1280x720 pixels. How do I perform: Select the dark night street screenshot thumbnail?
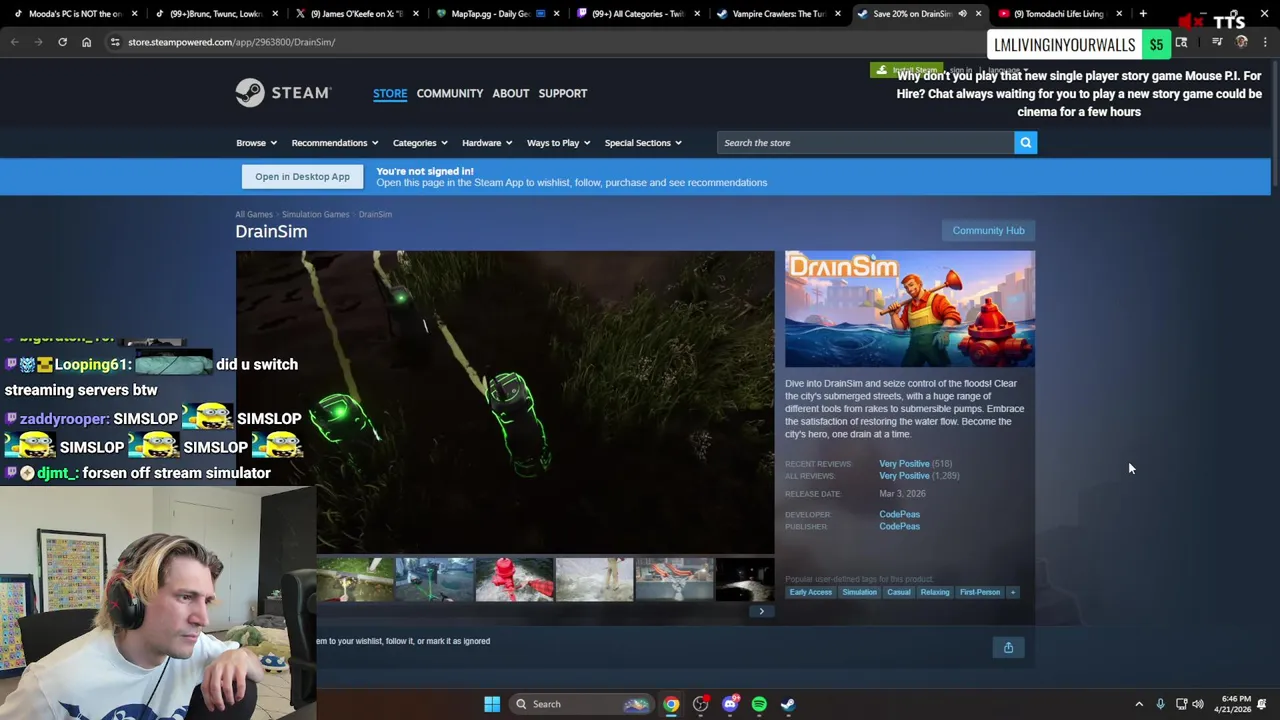(745, 580)
